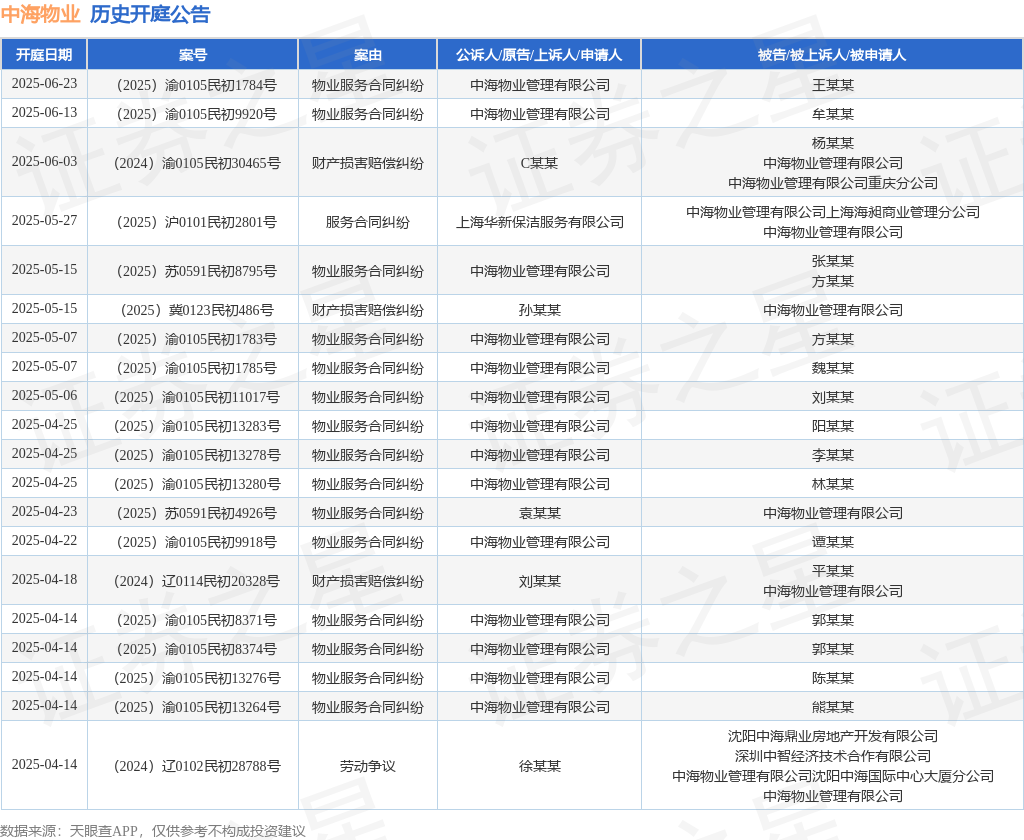Click the 公诉人/原告/上诉人/申请人 column header

[539, 54]
